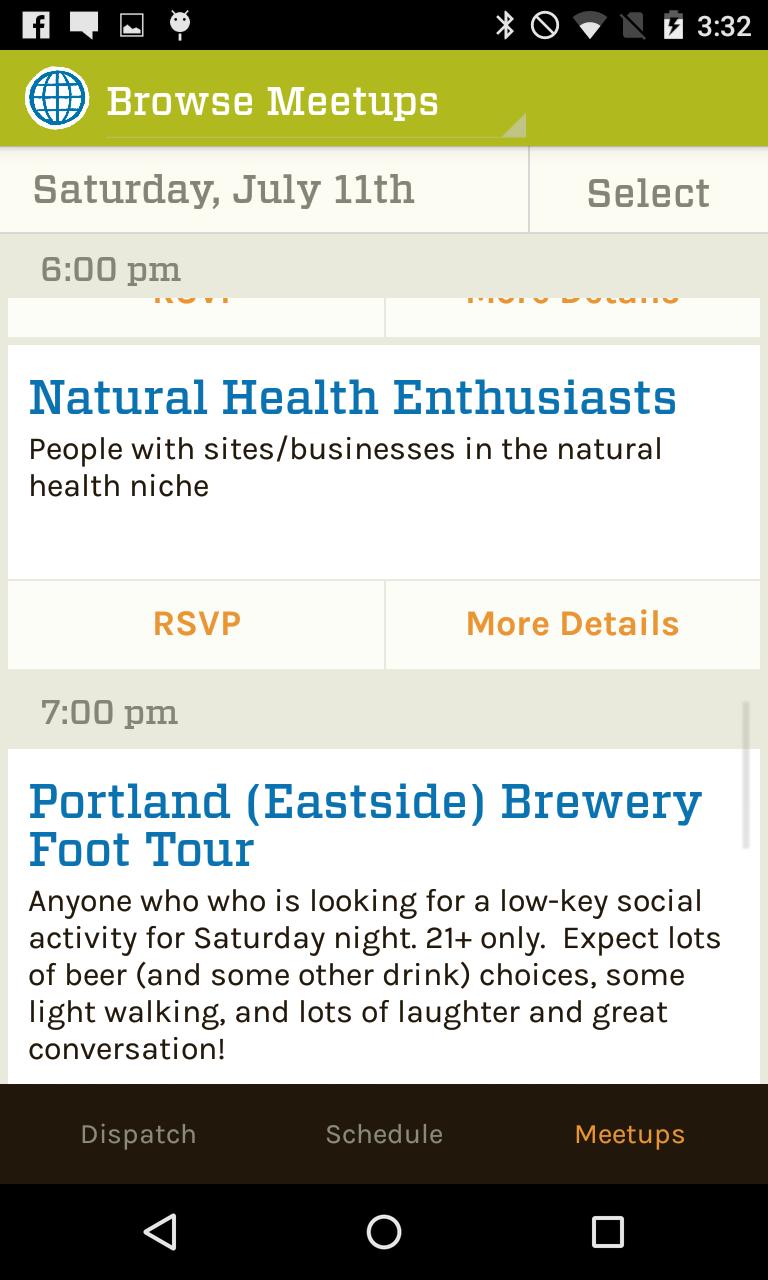Viewport: 768px width, 1280px height.
Task: Tap the battery status icon
Action: 673,25
